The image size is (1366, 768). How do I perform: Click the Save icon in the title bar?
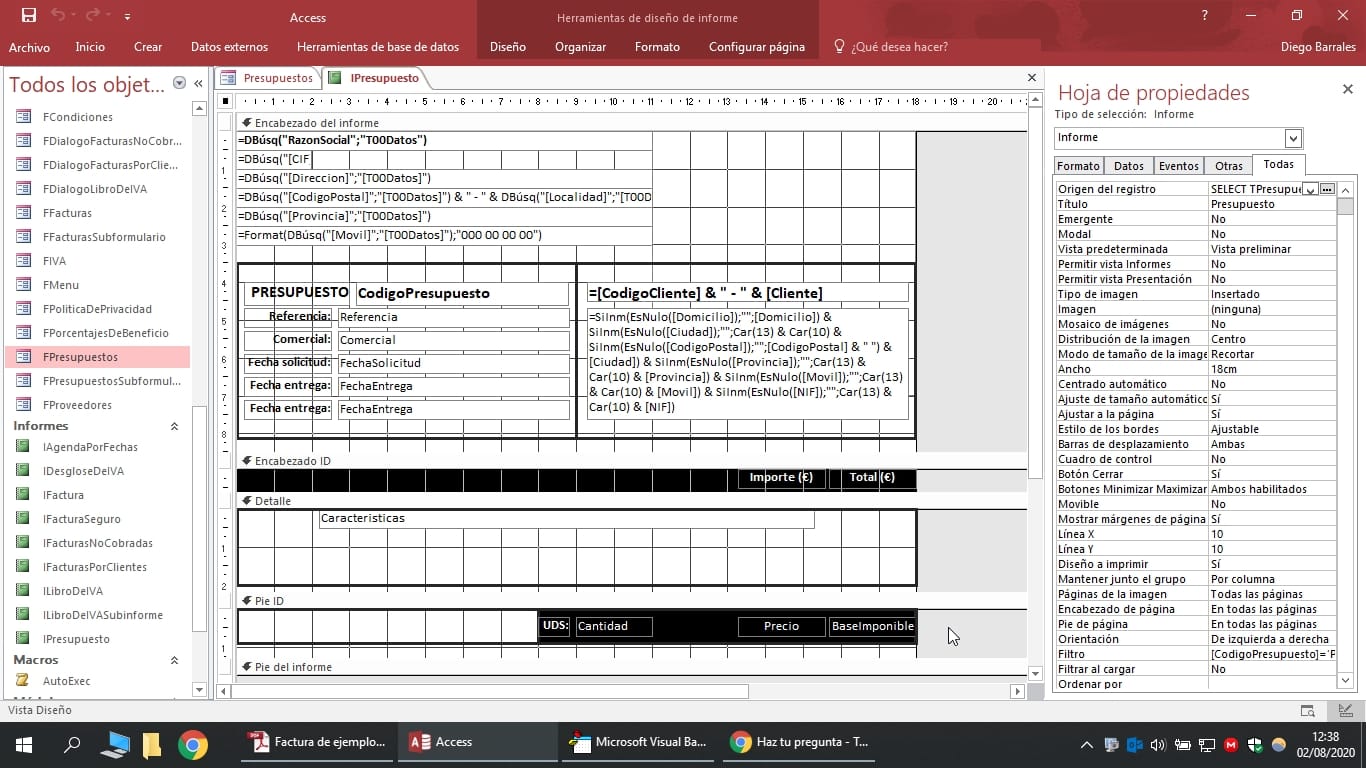(x=29, y=16)
